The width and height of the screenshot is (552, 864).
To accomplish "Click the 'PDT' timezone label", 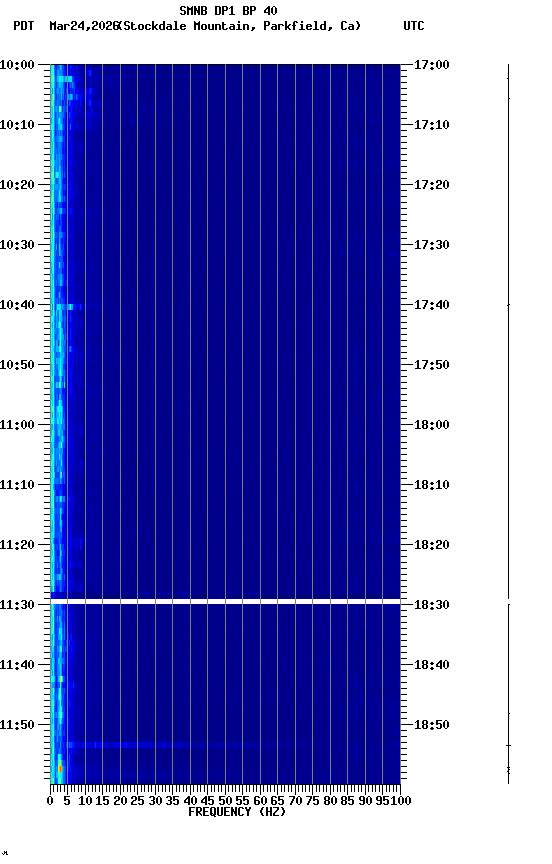I will tap(24, 26).
